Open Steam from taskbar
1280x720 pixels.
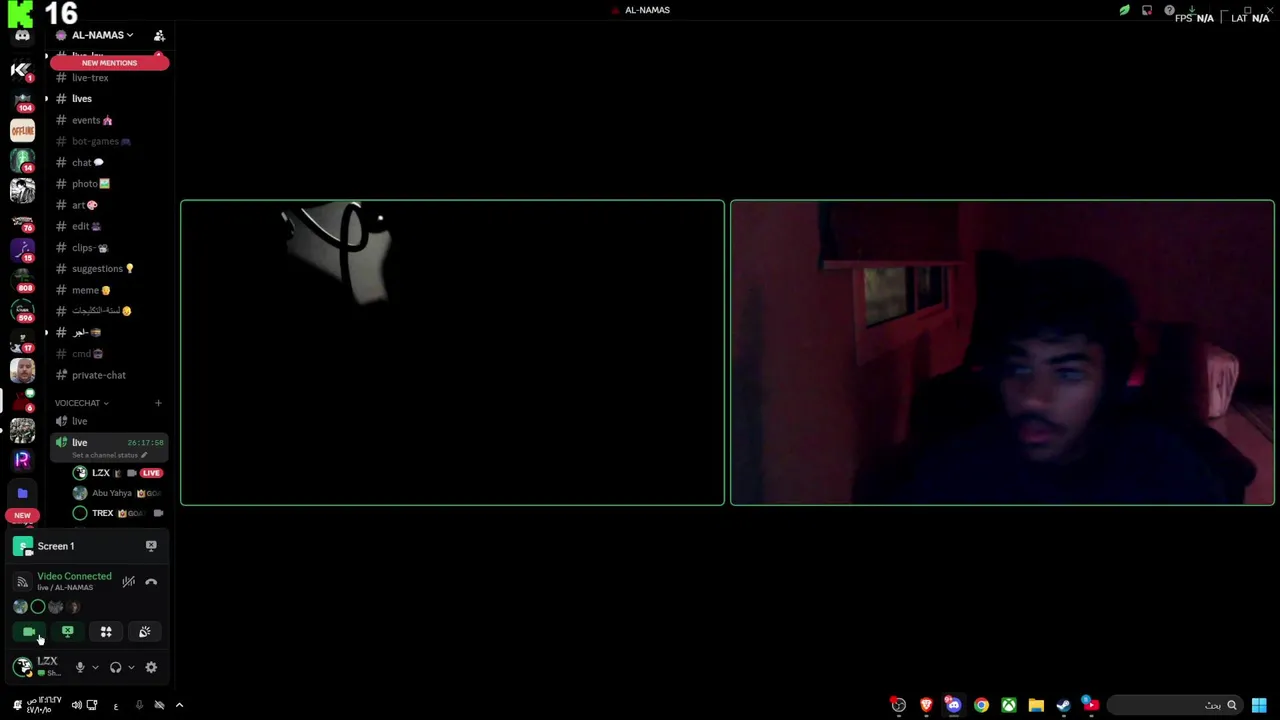pos(1063,705)
